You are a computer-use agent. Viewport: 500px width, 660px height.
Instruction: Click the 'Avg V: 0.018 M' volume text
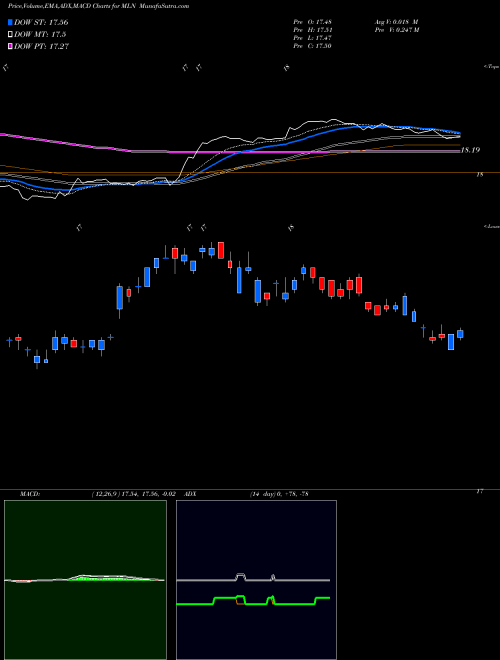[x=396, y=22]
